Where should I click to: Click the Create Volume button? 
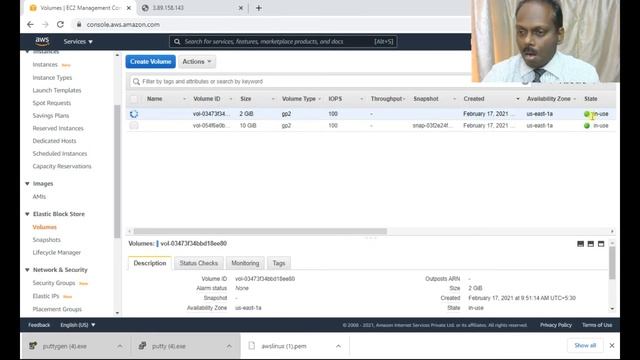151,62
